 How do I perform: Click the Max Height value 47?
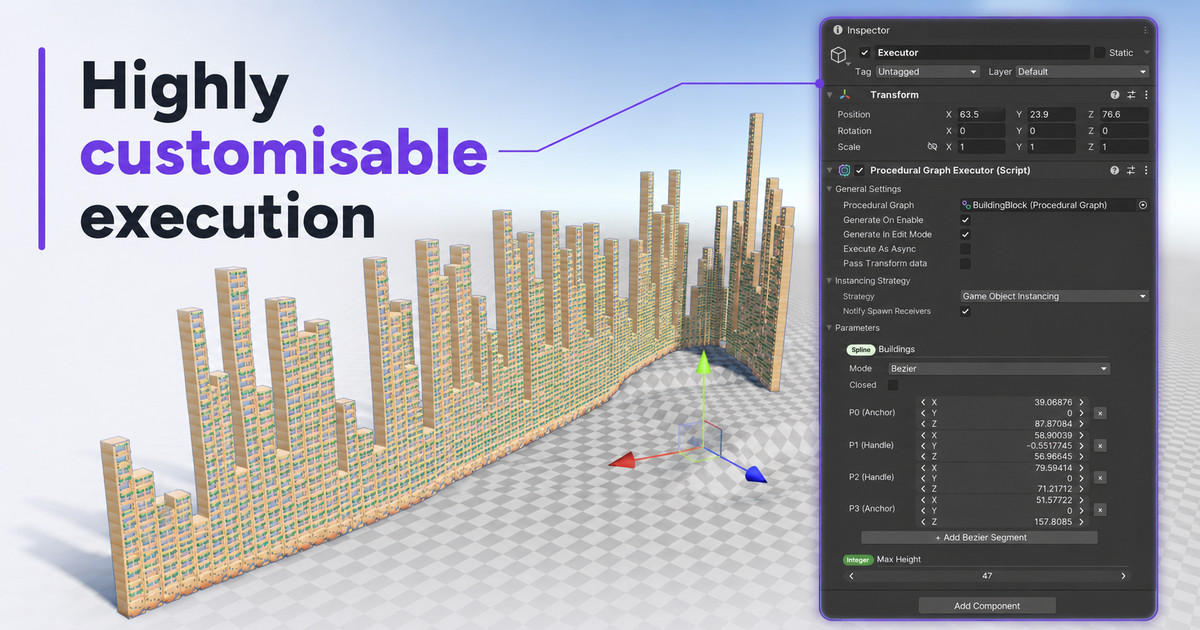pyautogui.click(x=987, y=576)
